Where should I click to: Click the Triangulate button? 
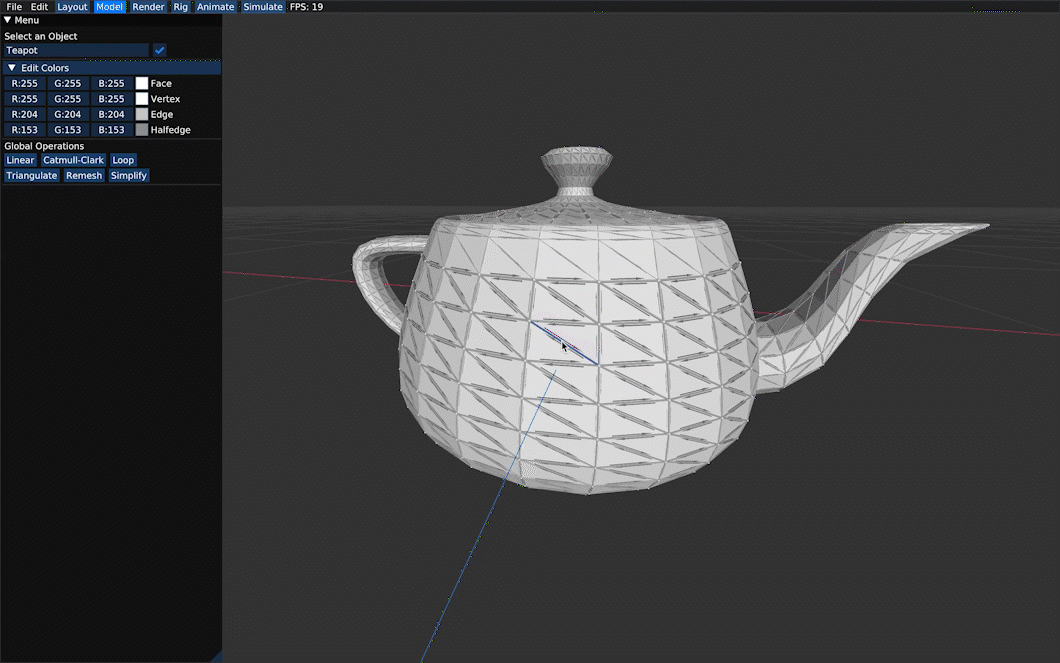coord(32,176)
